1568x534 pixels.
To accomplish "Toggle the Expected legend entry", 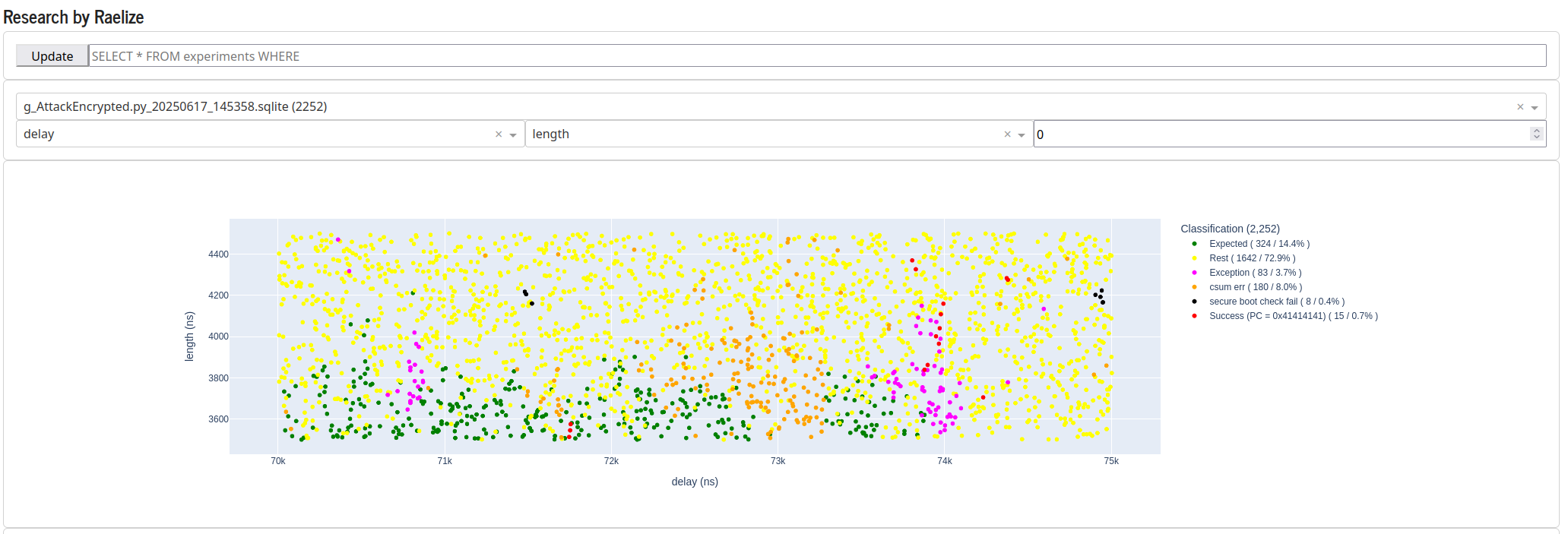I will 1259,244.
